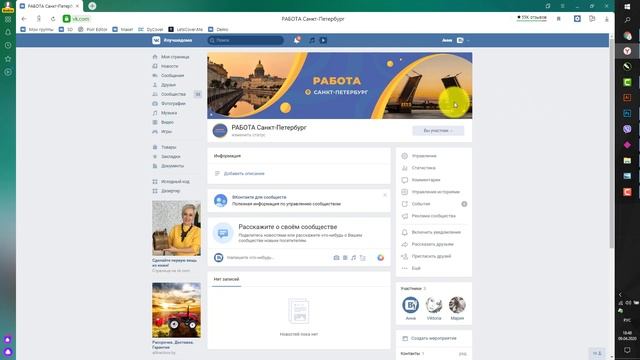Open member Мария avatar
640x360 pixels.
[x=457, y=305]
